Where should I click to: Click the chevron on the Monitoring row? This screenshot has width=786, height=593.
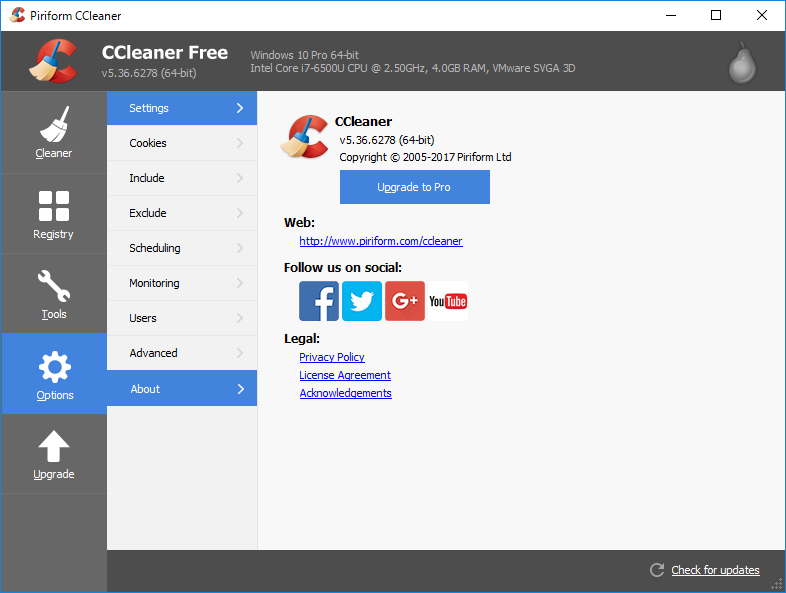[240, 283]
